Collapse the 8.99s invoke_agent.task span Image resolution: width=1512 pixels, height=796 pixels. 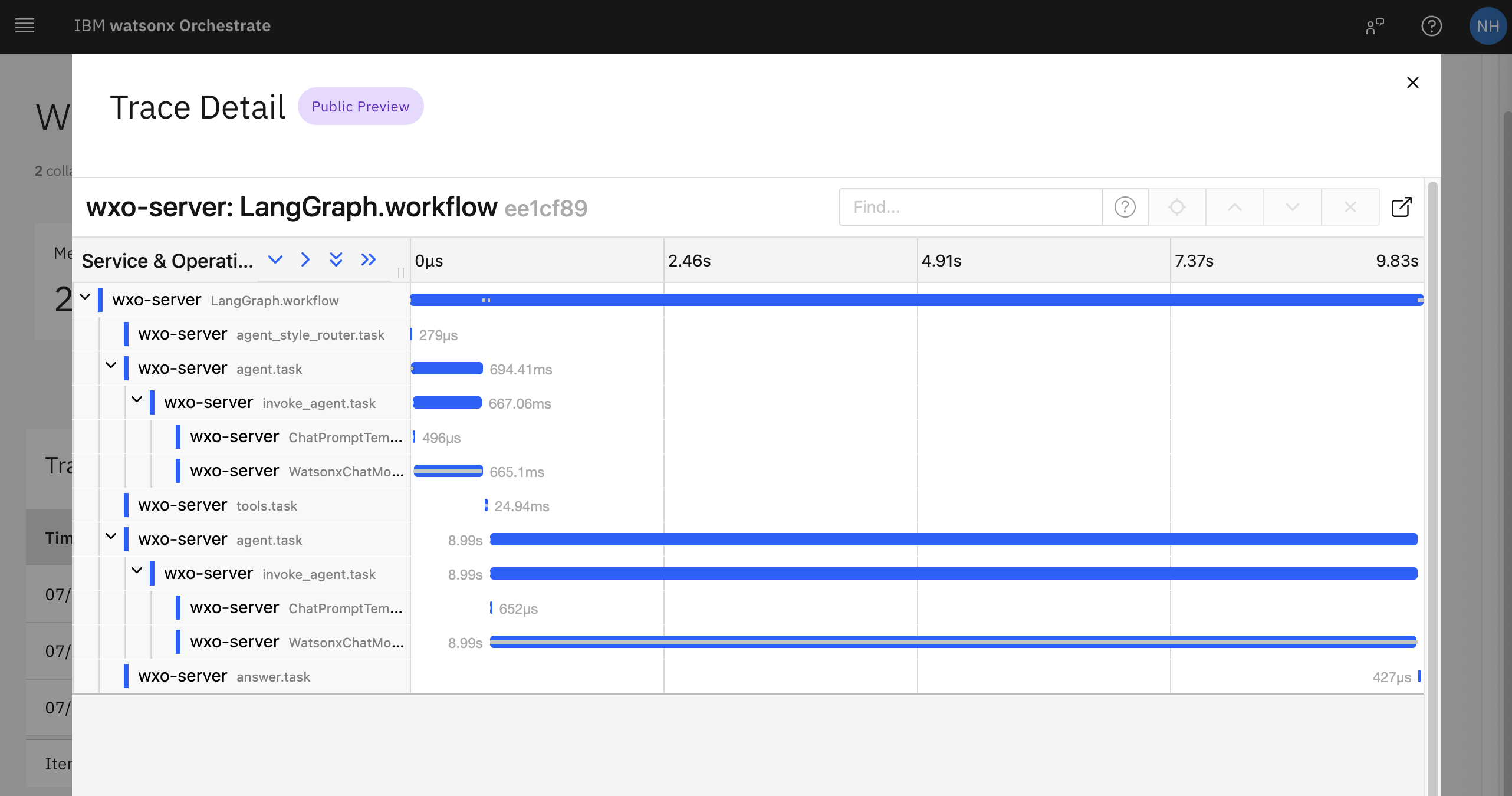[137, 570]
